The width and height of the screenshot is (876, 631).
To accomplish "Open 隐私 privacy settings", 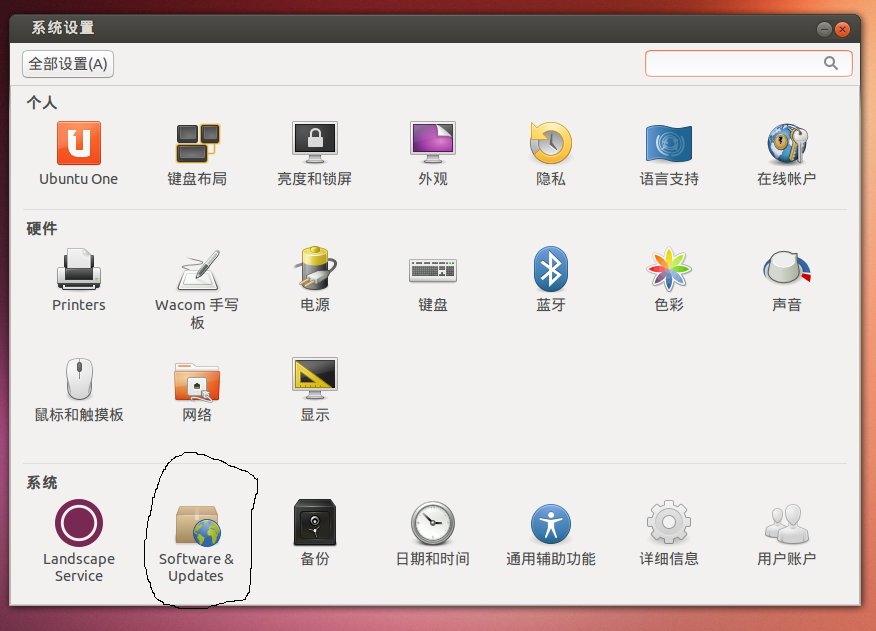I will [x=551, y=154].
